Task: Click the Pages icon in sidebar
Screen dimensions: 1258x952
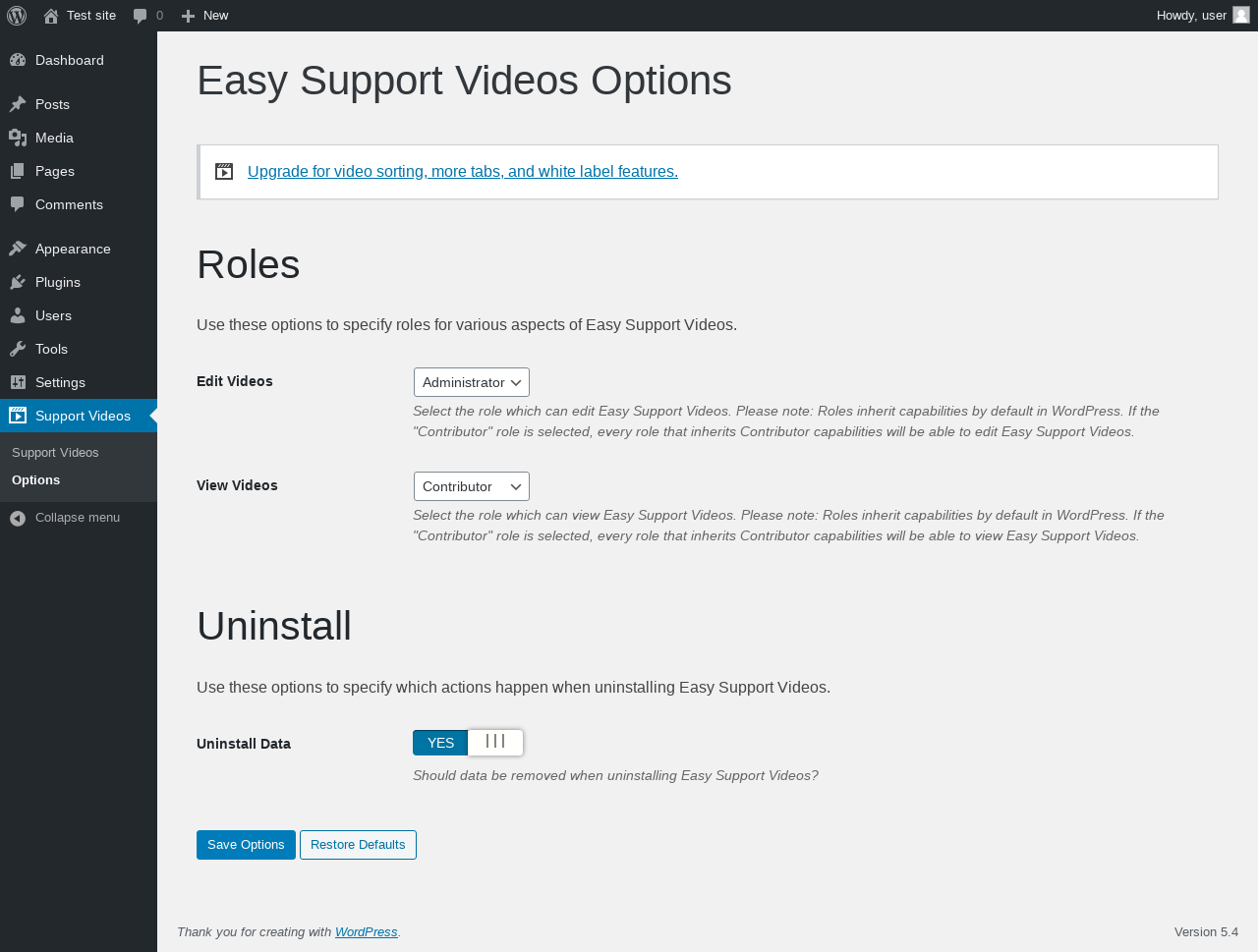Action: (x=18, y=171)
